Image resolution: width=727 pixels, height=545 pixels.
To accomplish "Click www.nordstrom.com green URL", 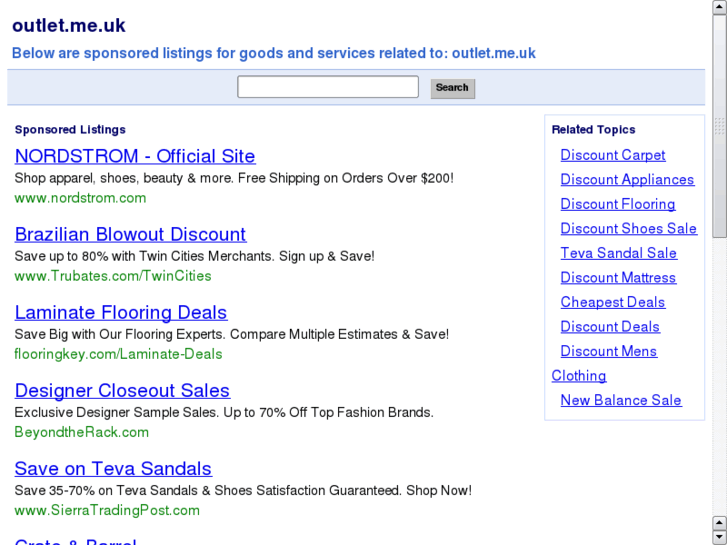I will click(x=80, y=198).
